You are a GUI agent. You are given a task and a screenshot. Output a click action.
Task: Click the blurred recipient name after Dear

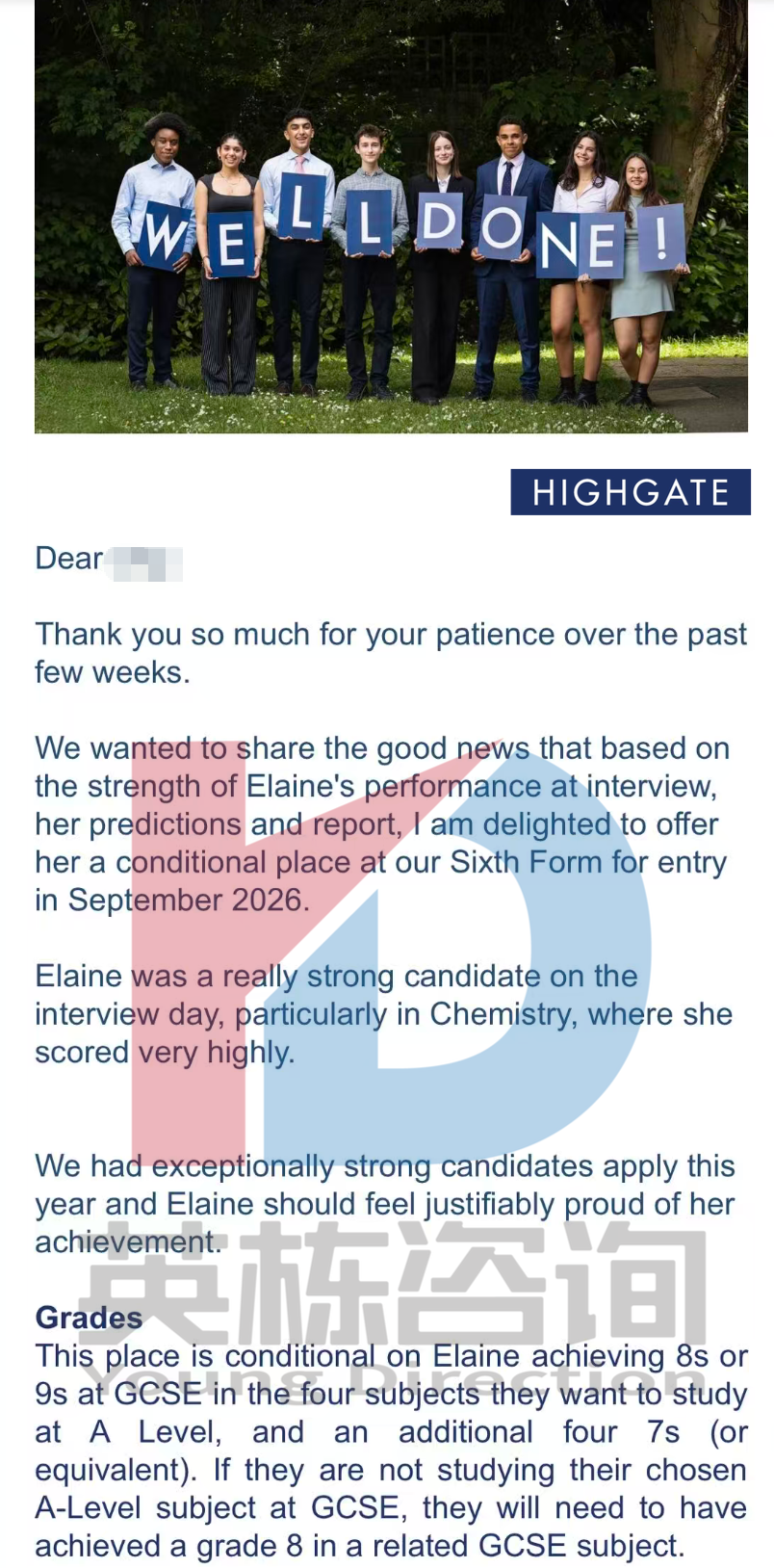point(144,562)
